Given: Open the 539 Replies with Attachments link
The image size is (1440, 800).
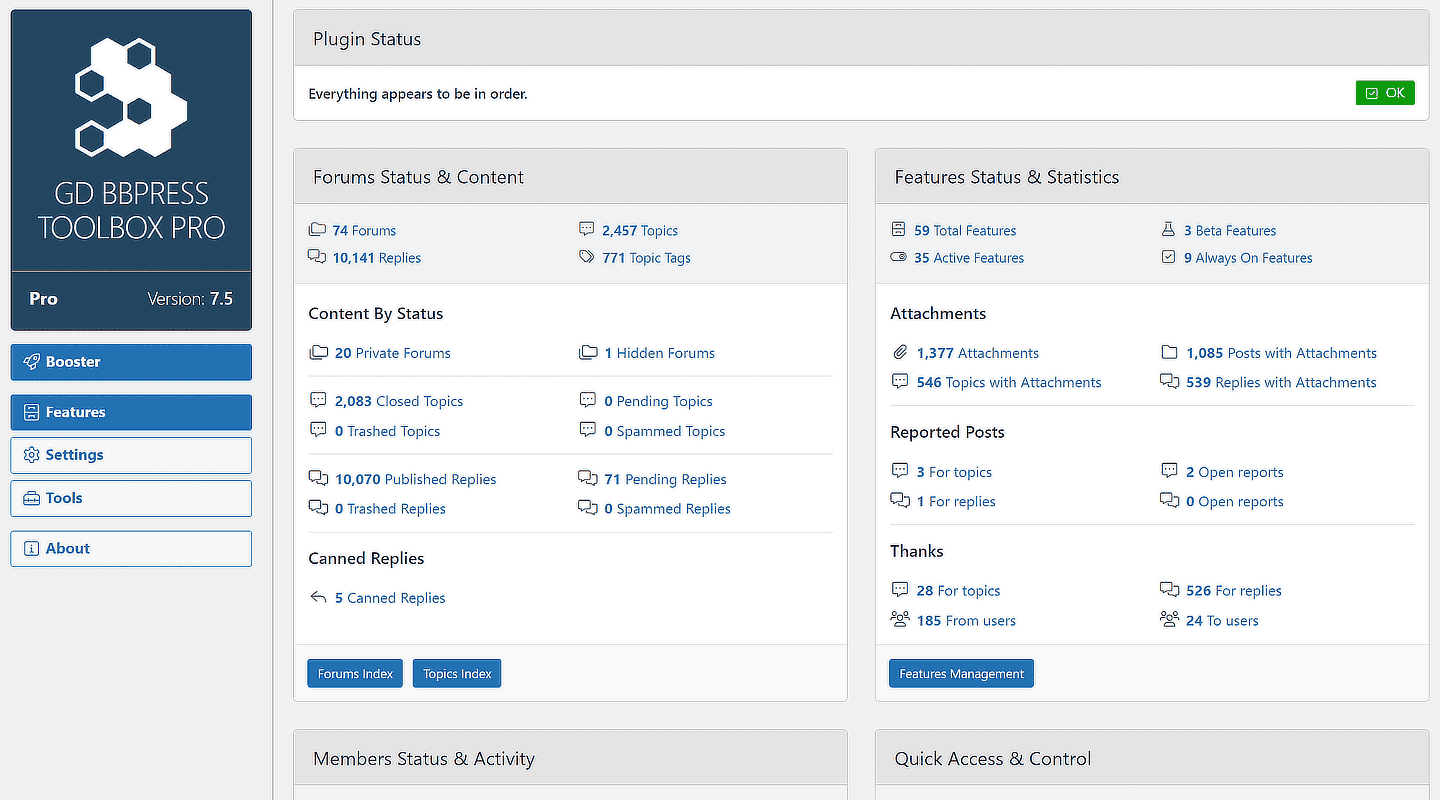Looking at the screenshot, I should coord(1281,382).
